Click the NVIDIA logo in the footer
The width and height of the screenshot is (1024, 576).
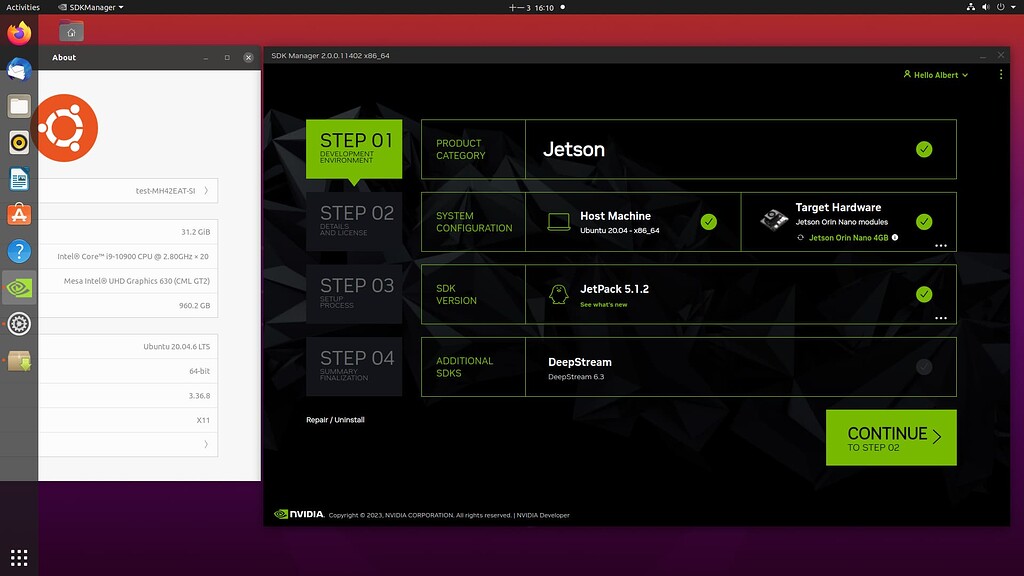tap(296, 514)
